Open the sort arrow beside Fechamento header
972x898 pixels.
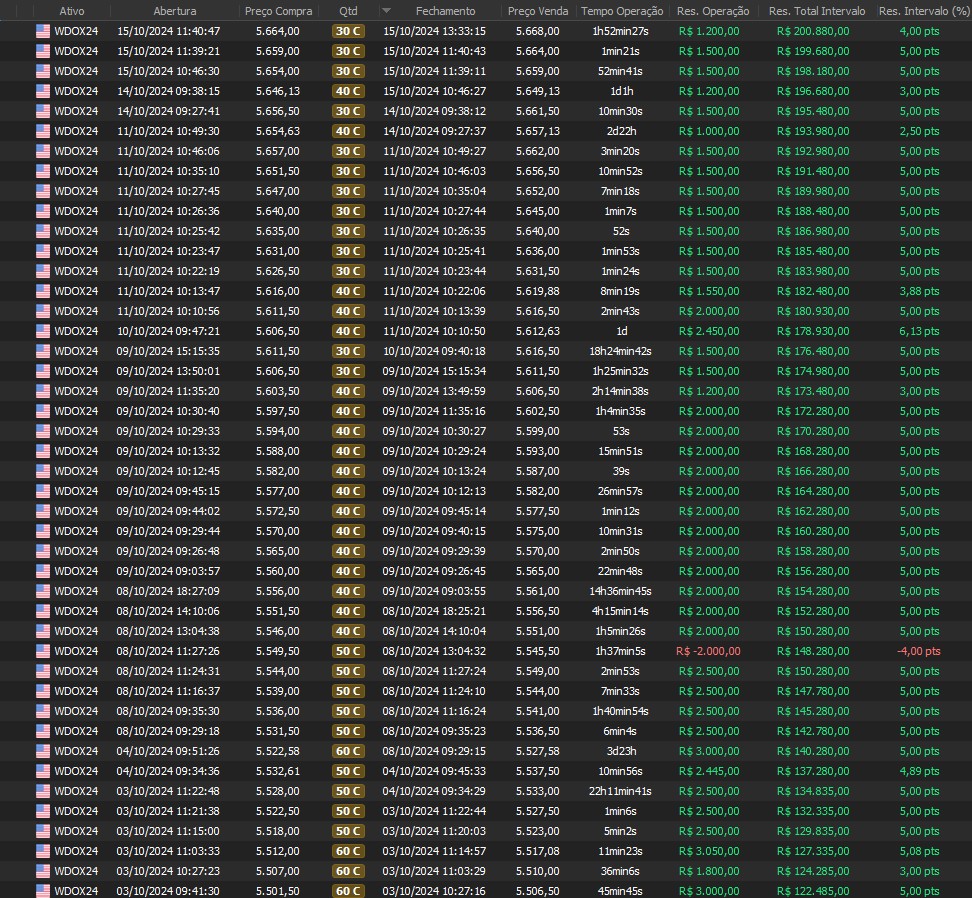(x=387, y=11)
